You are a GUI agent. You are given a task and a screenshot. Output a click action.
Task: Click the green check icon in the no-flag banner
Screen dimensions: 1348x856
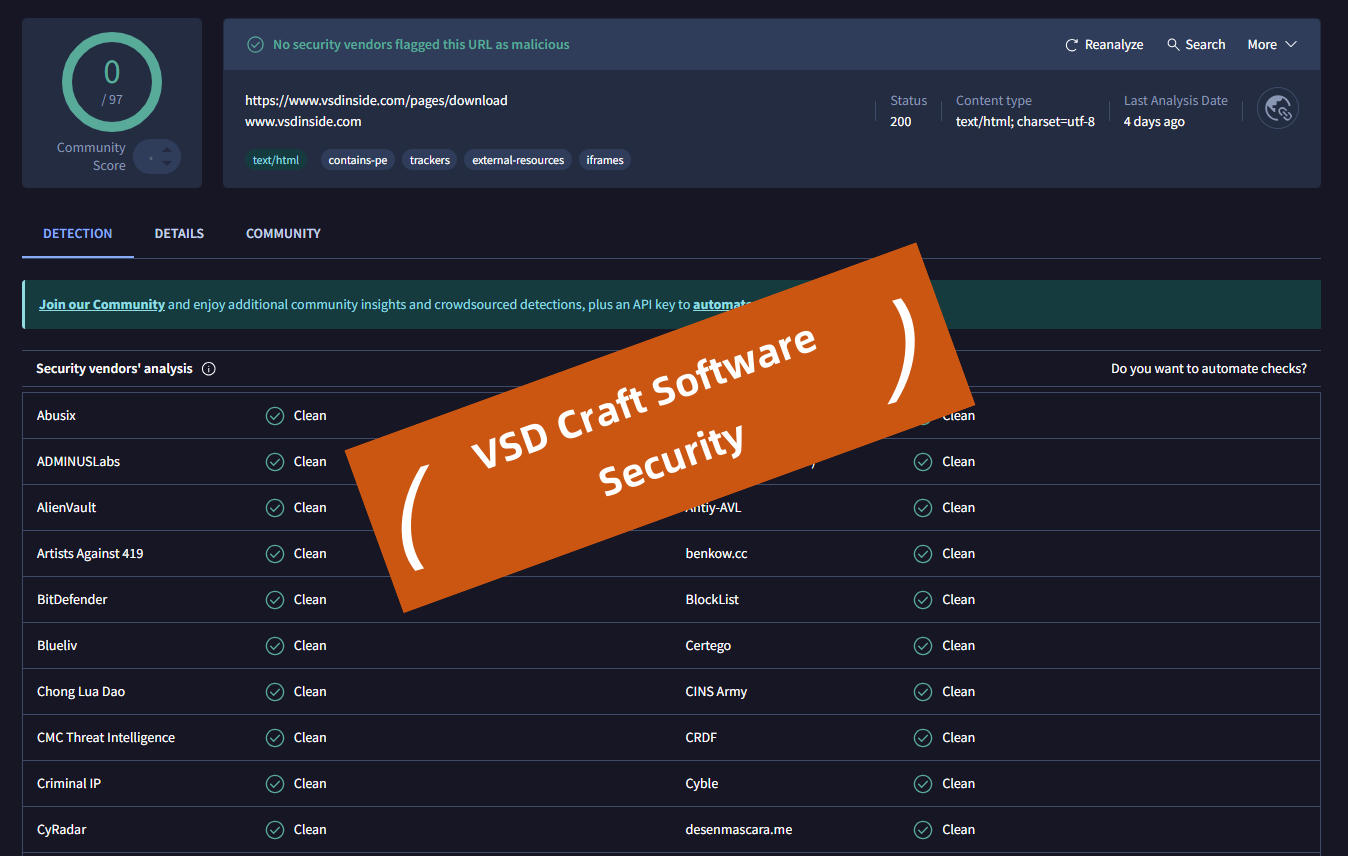256,45
